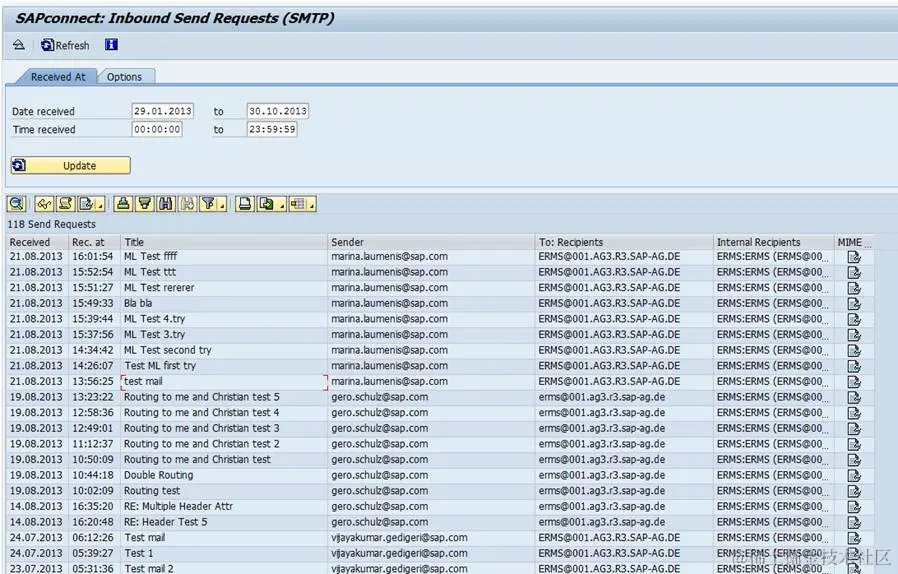Click the To: Recipients column header
898x574 pixels.
(x=625, y=242)
